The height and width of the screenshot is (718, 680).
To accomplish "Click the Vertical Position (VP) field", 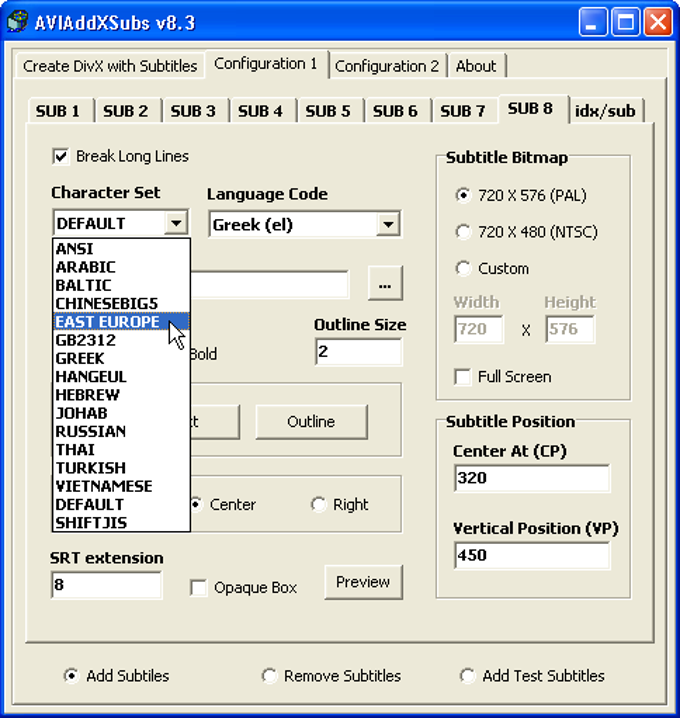I will point(532,555).
